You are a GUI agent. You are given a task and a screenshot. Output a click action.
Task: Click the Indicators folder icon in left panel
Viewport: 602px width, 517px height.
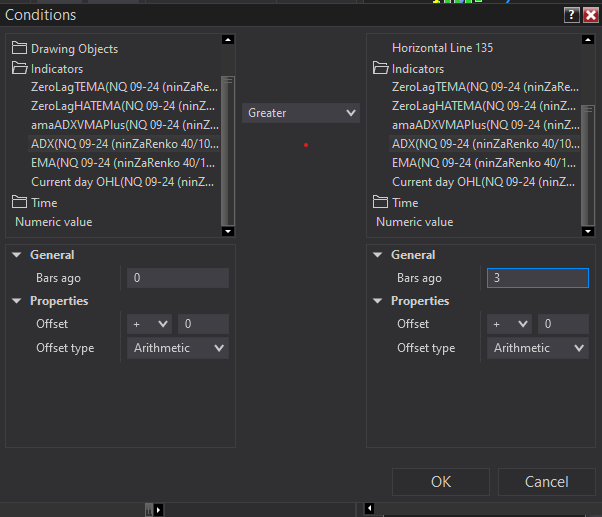[x=20, y=68]
